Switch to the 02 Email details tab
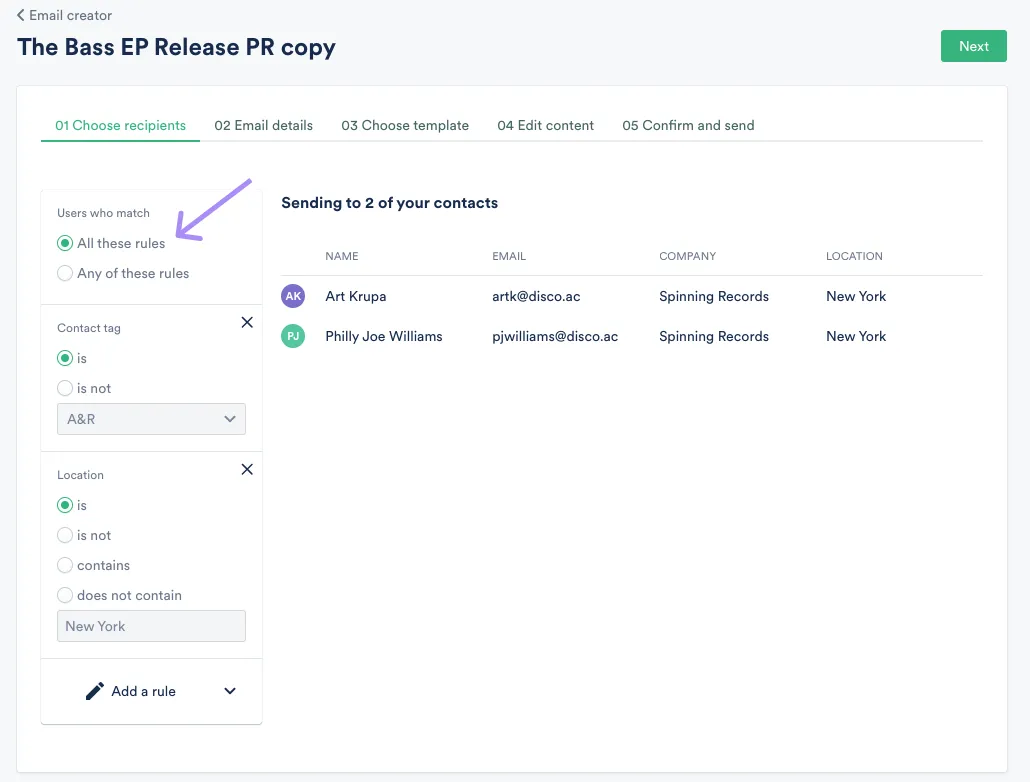The width and height of the screenshot is (1030, 782). [x=262, y=125]
